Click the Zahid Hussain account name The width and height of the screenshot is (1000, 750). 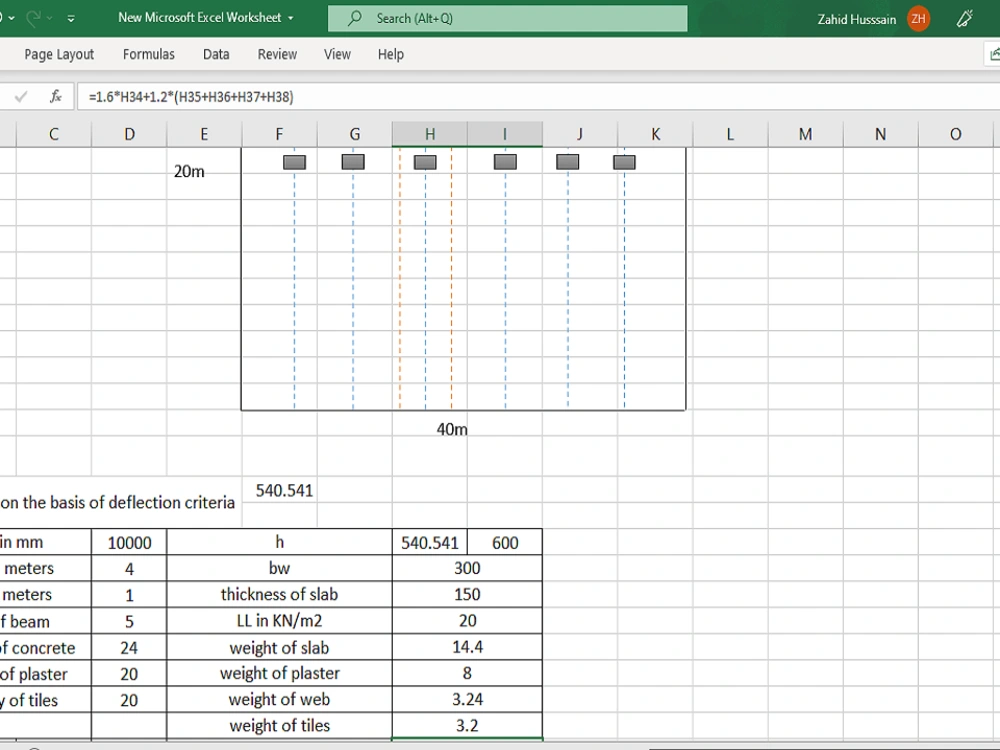coord(857,19)
